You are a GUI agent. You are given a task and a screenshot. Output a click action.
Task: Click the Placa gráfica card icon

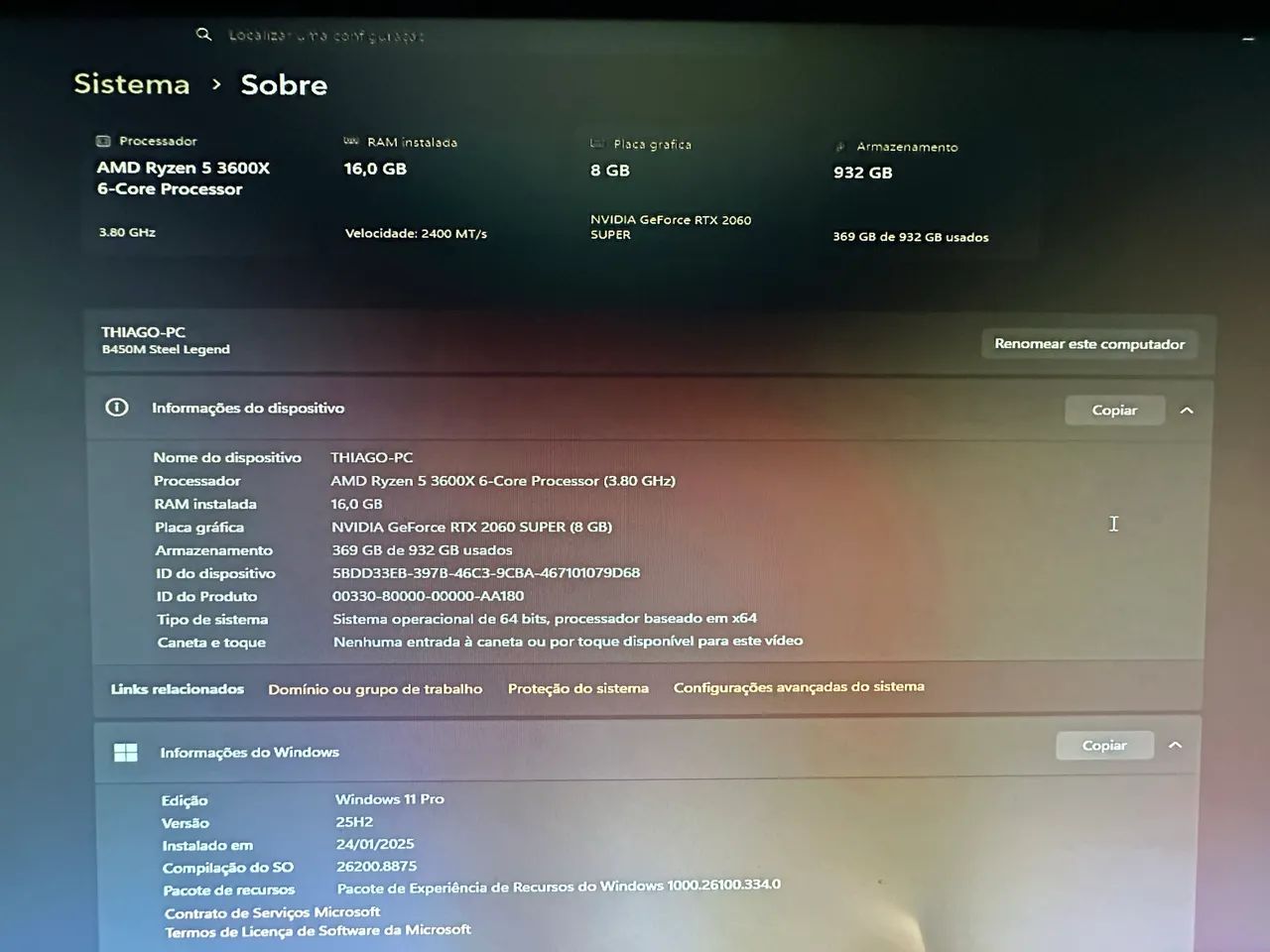597,144
